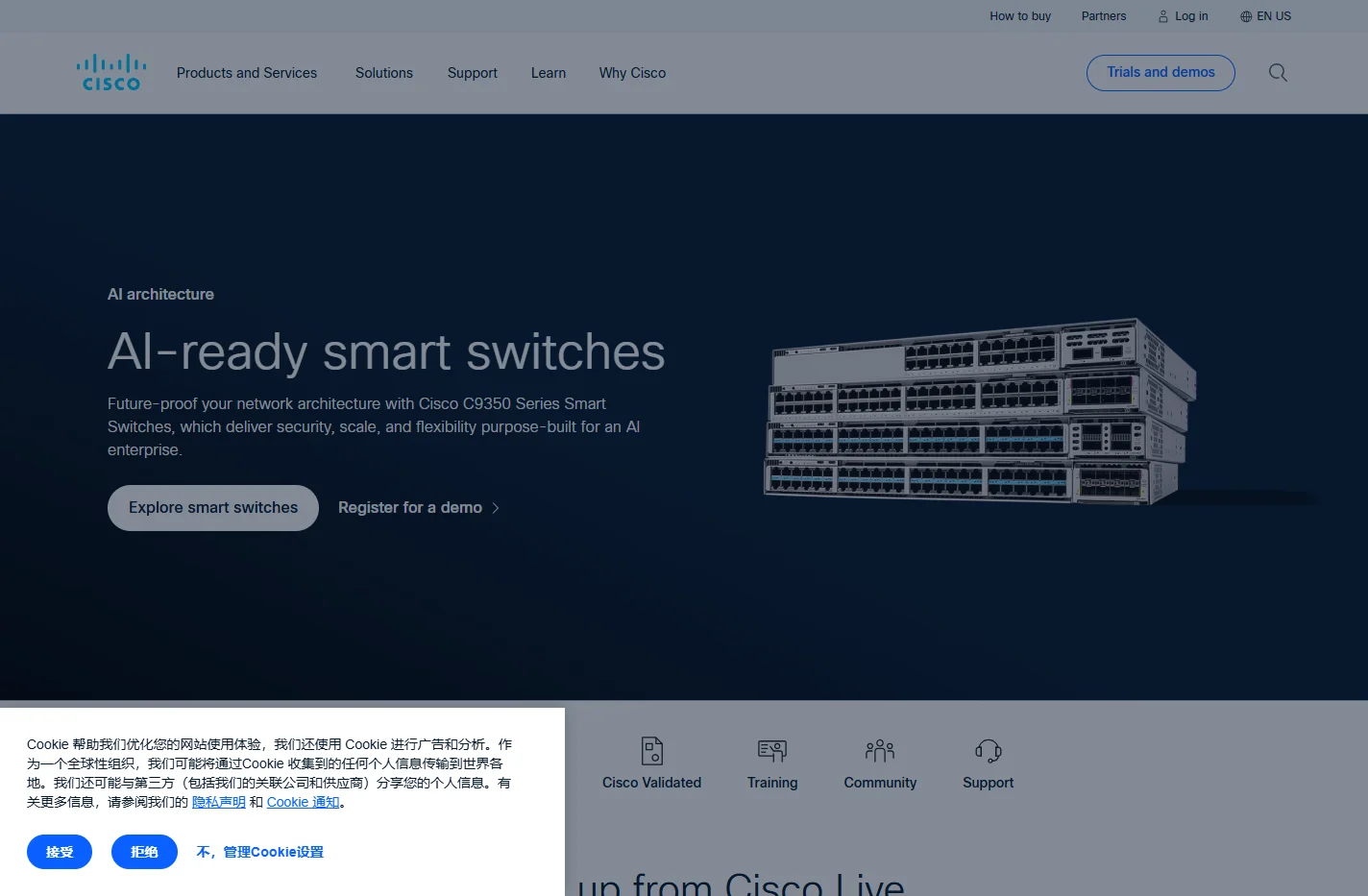1368x896 pixels.
Task: Click the Trials and demos button
Action: 1160,73
